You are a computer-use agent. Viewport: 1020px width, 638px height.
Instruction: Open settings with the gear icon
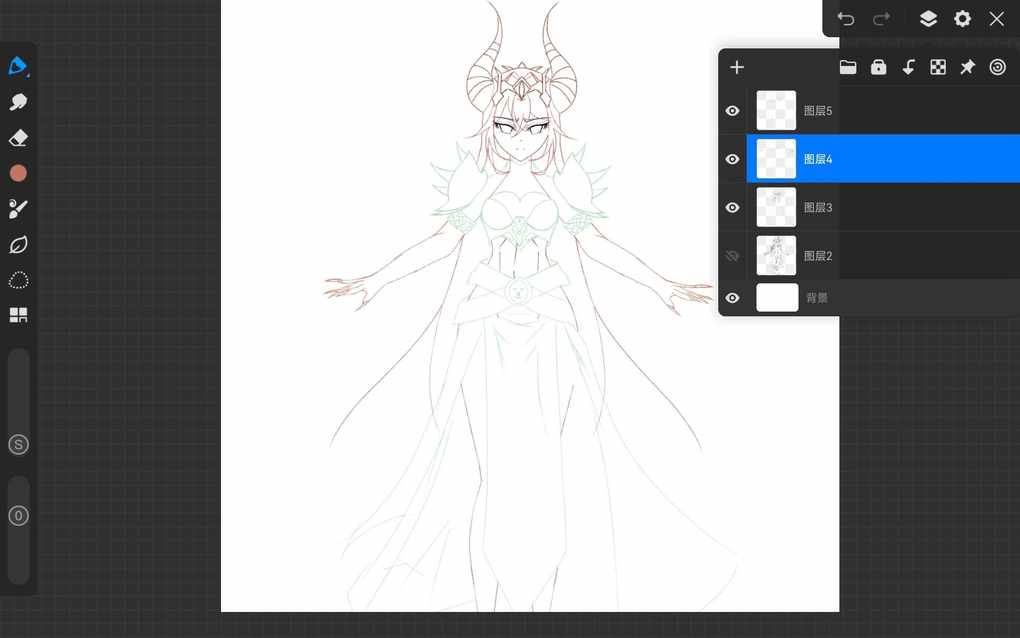pos(962,19)
